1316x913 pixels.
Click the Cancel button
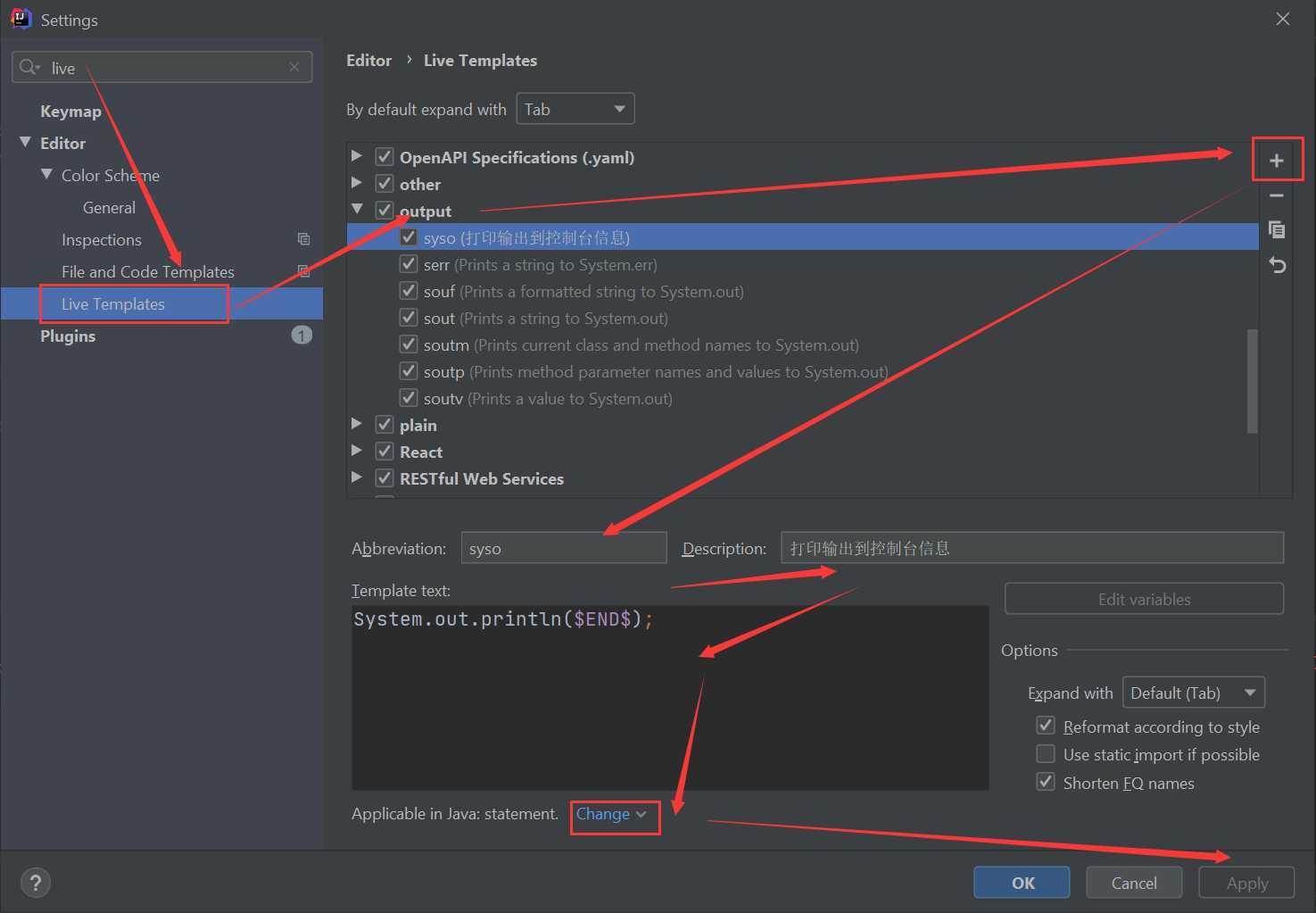coord(1134,883)
